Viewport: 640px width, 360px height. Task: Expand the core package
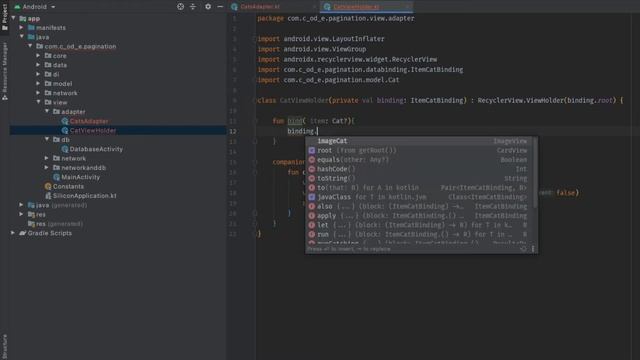click(x=38, y=56)
